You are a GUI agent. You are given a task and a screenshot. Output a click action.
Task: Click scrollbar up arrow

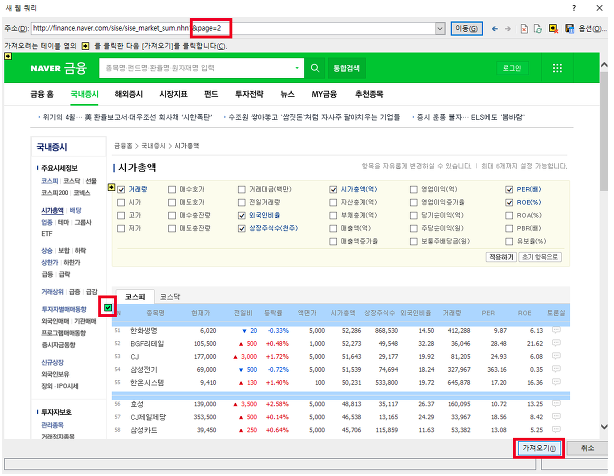tap(604, 65)
